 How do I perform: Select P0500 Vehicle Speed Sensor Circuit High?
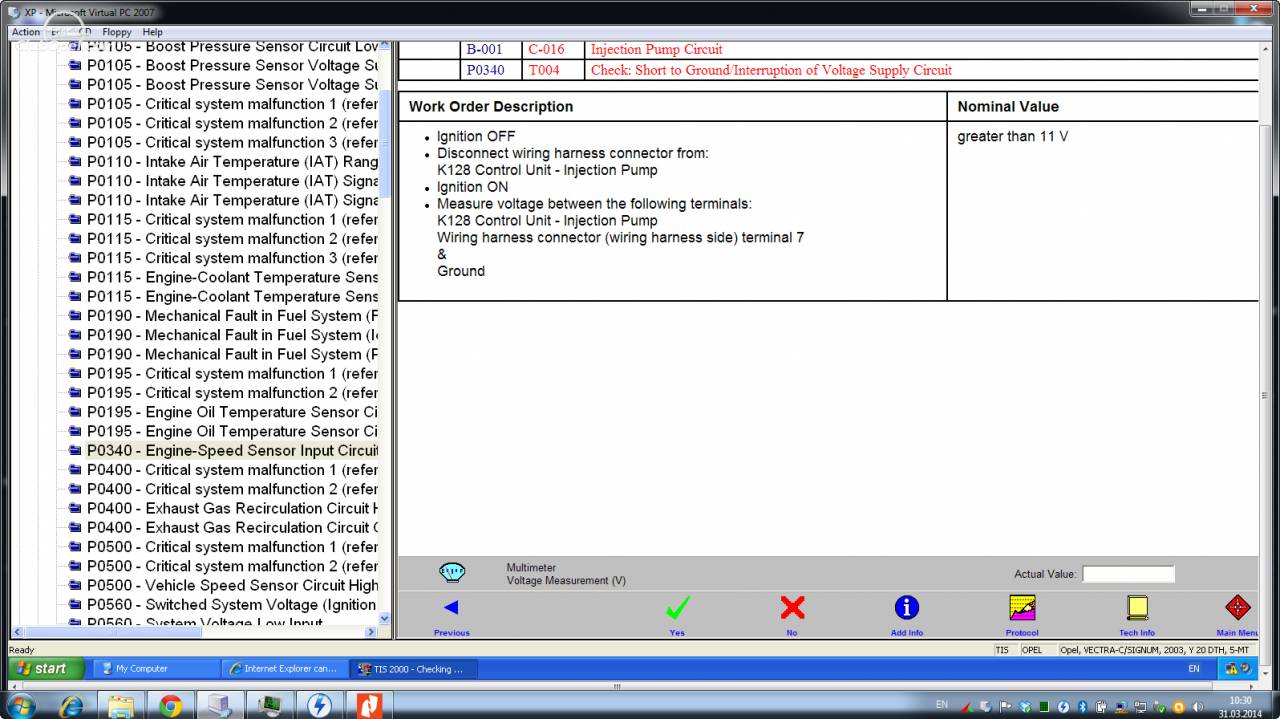[232, 585]
